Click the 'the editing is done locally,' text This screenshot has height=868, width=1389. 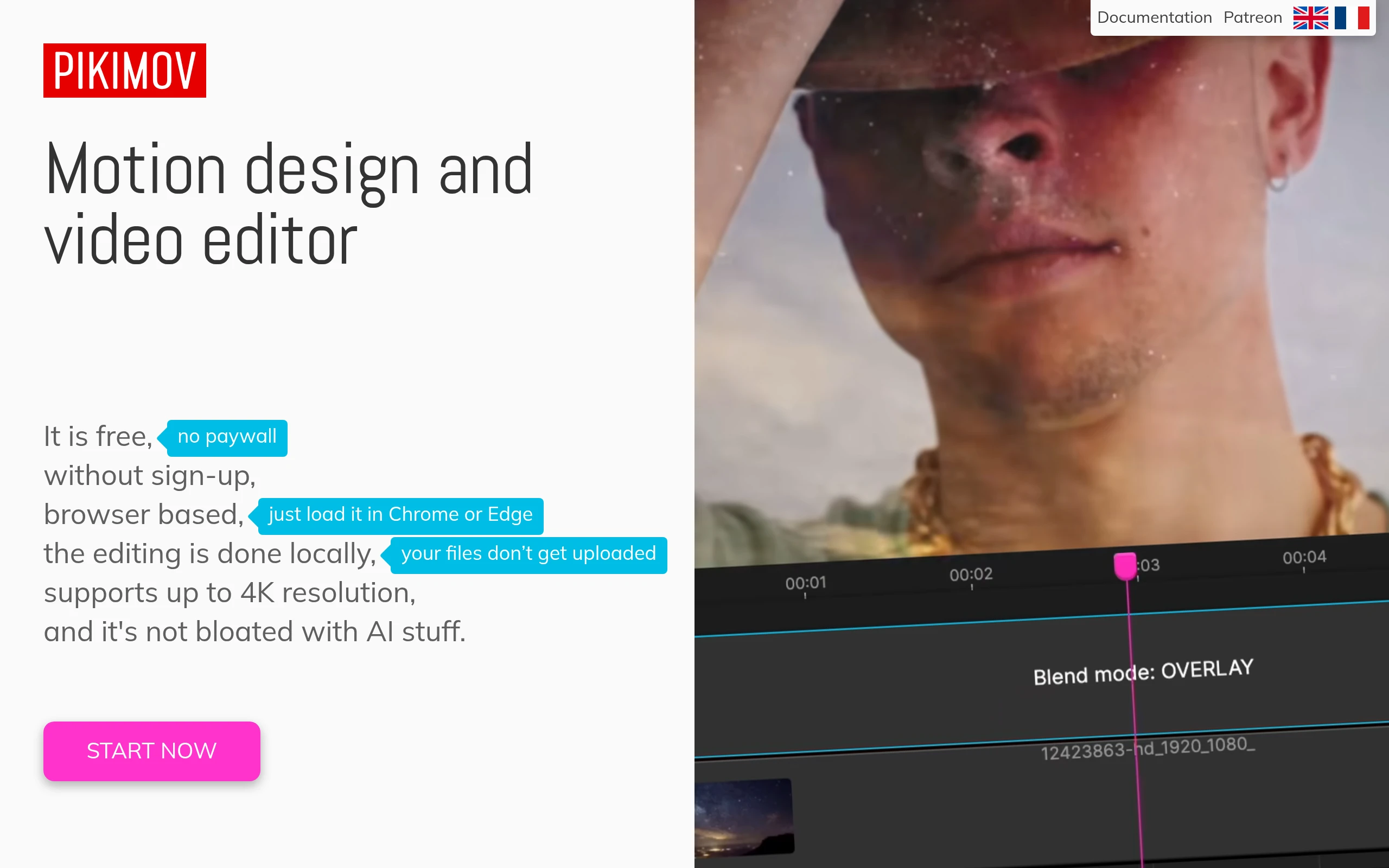pyautogui.click(x=210, y=554)
